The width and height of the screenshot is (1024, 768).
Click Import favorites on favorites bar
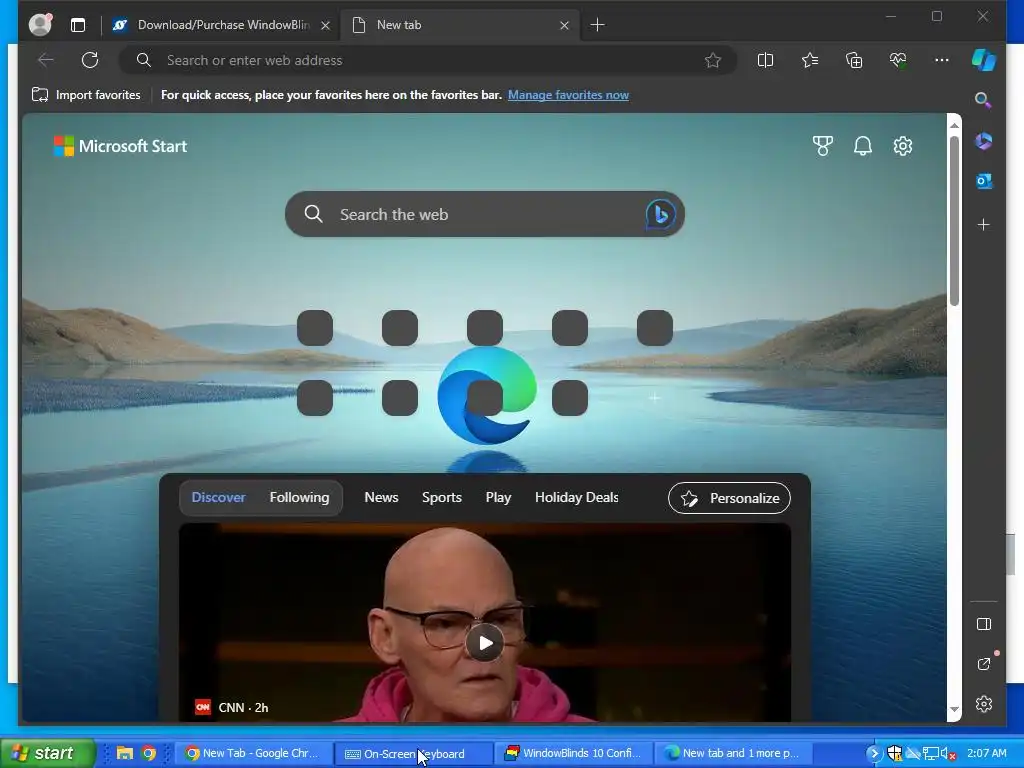[x=86, y=95]
